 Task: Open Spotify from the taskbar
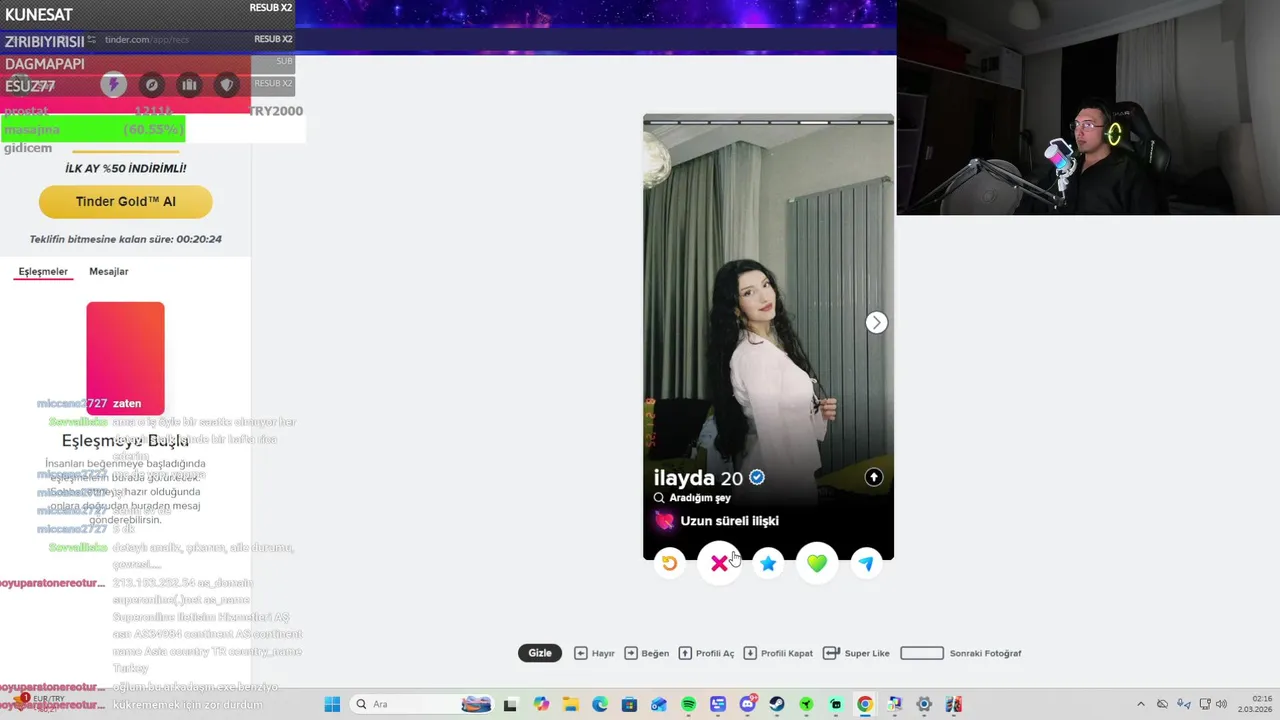(x=689, y=704)
